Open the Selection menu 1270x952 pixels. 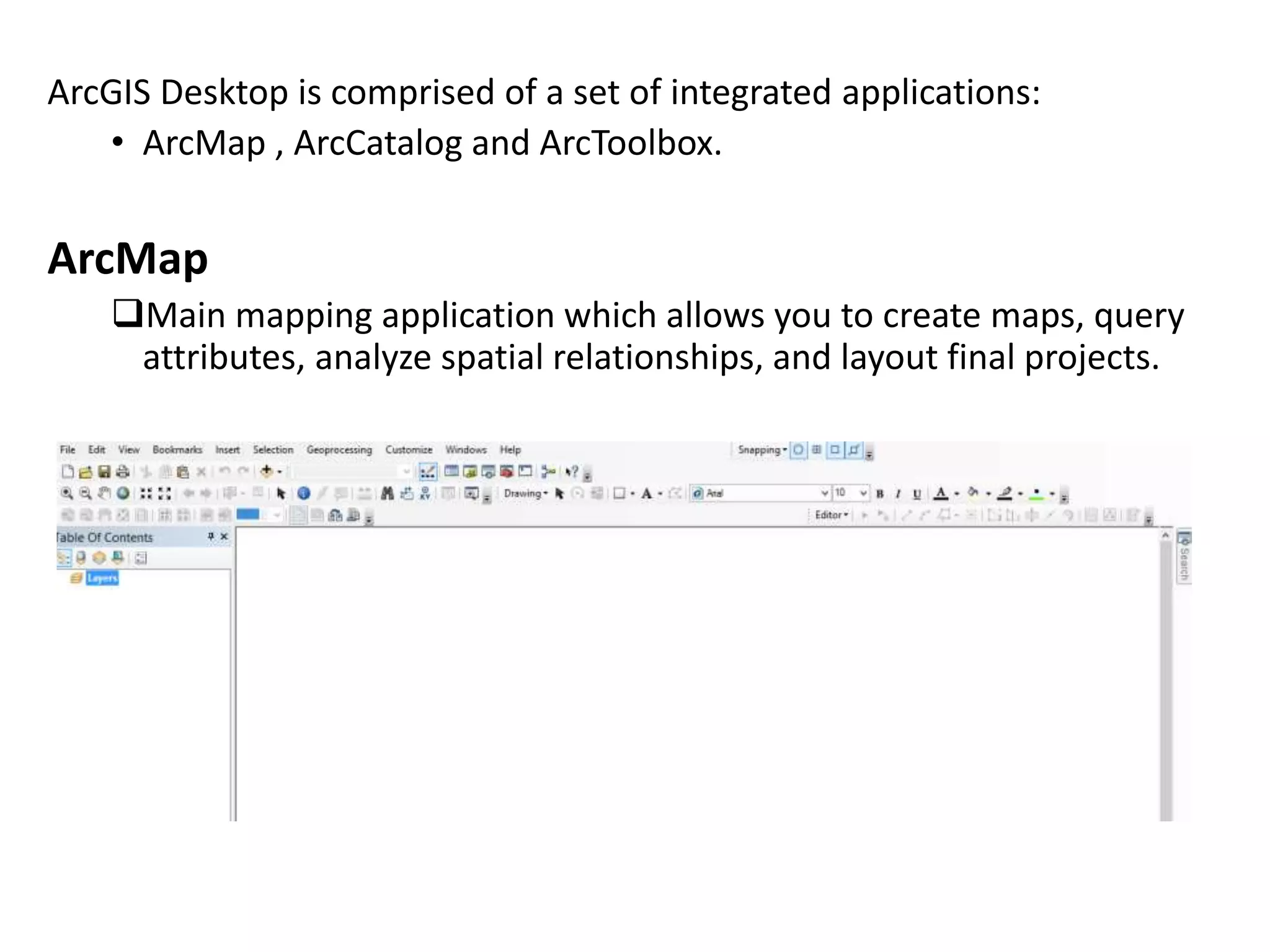tap(273, 449)
